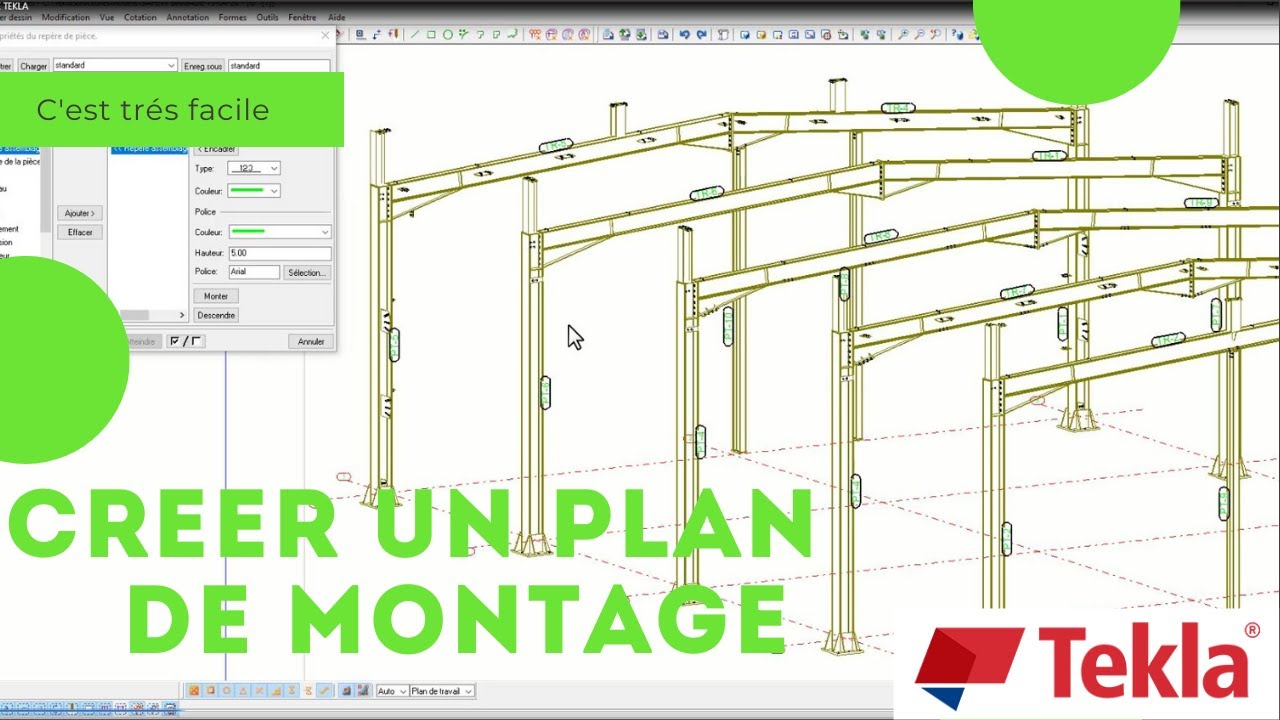Toggle snap to center points circle icon
Screen dimensions: 1280x720
(x=226, y=690)
